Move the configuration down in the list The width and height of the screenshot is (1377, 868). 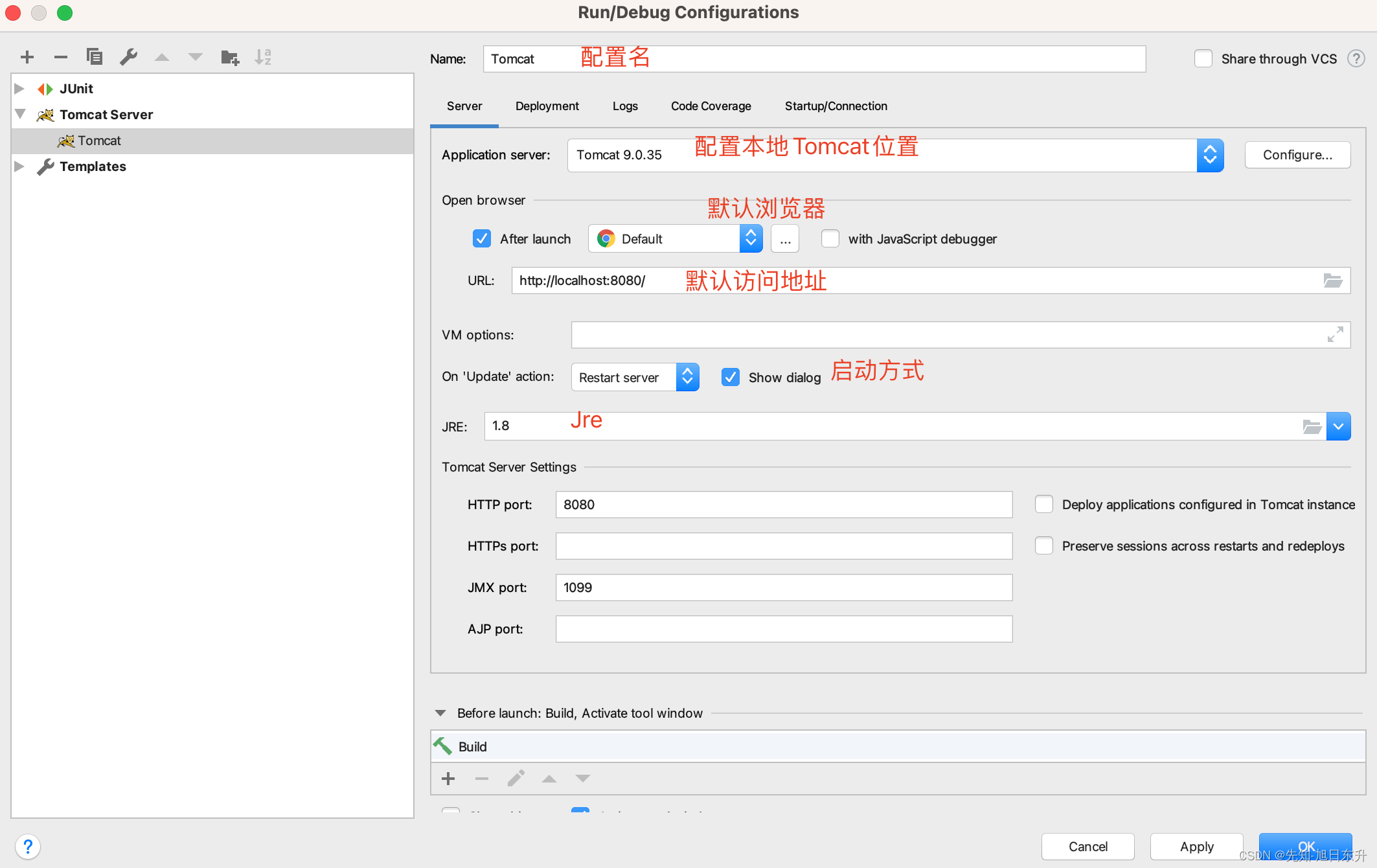tap(196, 57)
